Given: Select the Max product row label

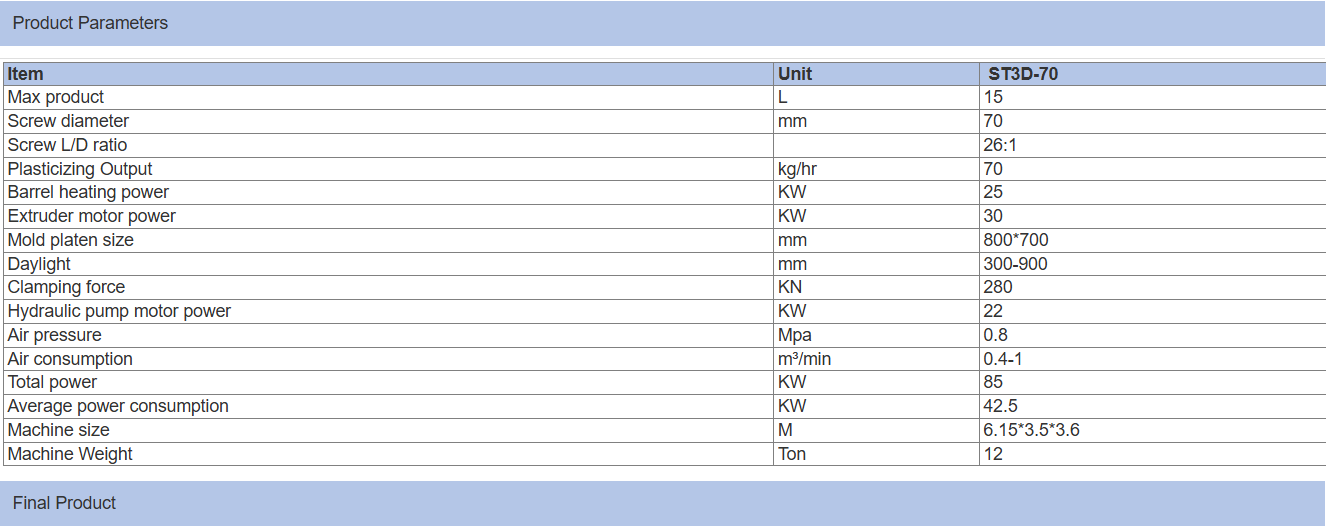Looking at the screenshot, I should click(56, 97).
